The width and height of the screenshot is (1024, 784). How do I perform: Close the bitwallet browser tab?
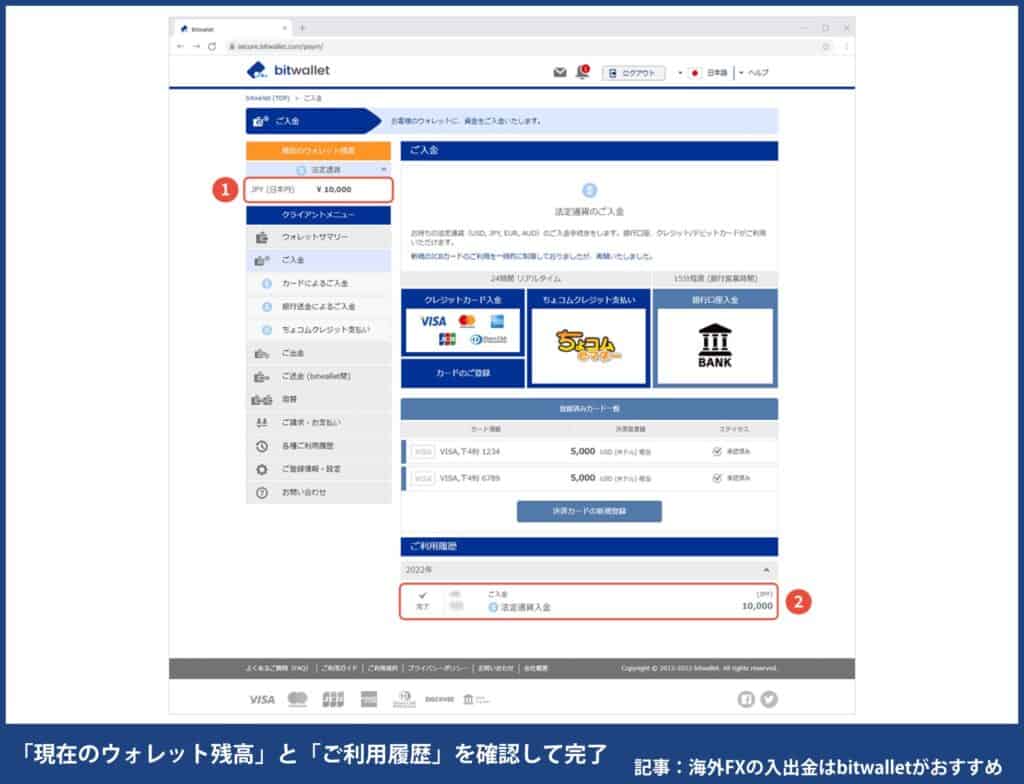click(285, 28)
